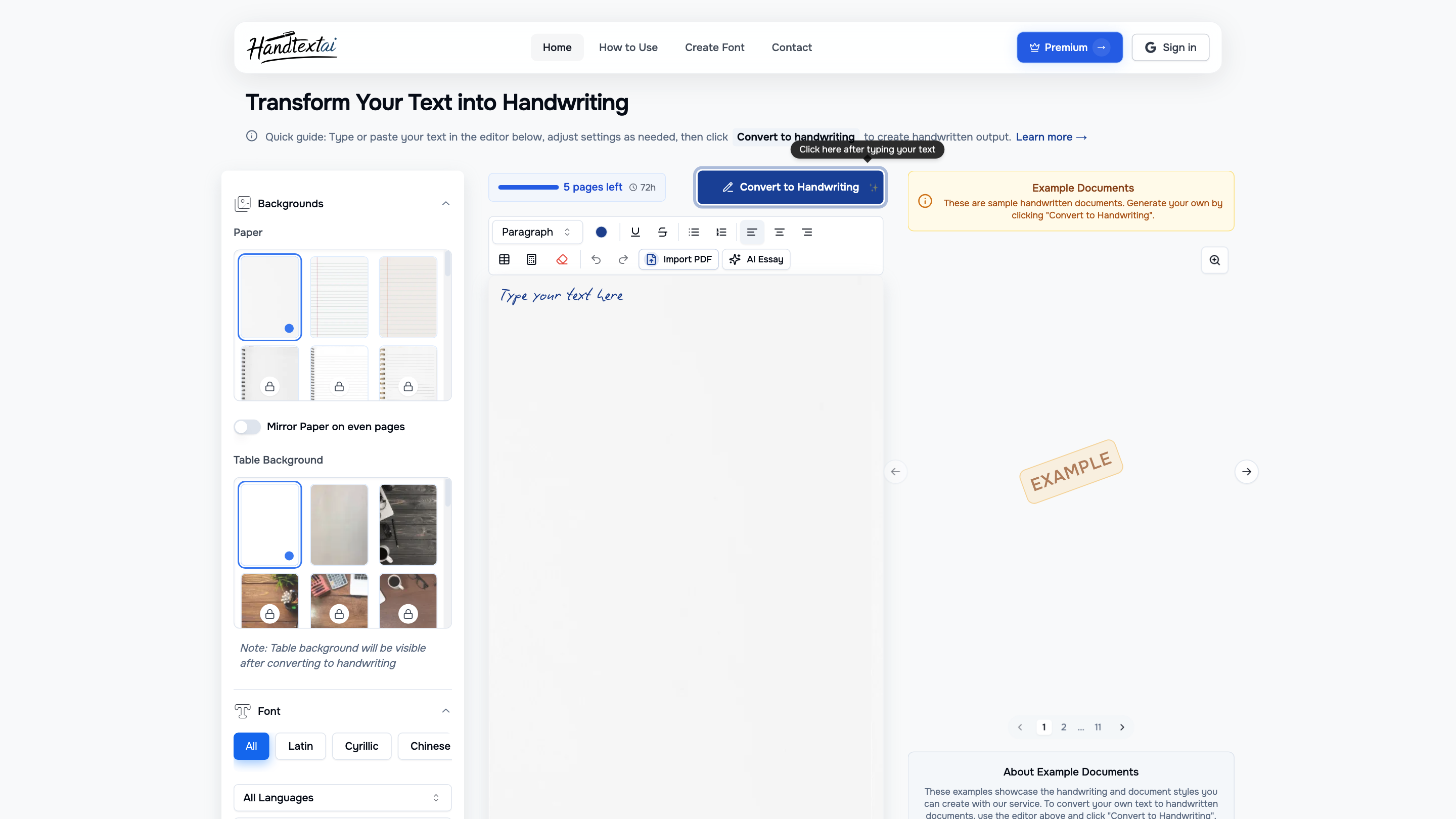Open the Paragraph style dropdown
The image size is (1456, 819).
click(536, 232)
